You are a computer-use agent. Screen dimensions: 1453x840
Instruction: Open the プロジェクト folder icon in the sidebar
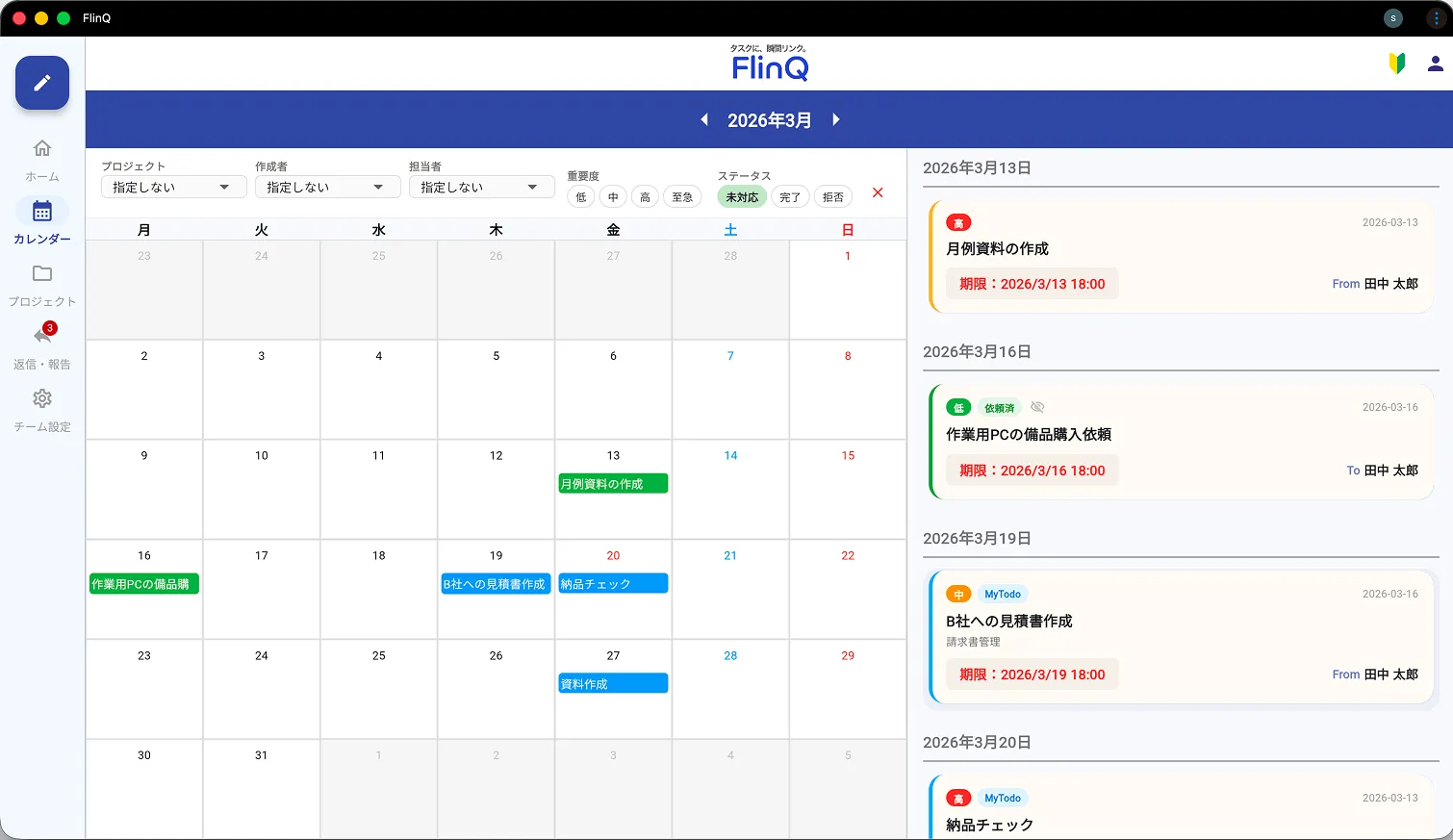click(x=42, y=273)
